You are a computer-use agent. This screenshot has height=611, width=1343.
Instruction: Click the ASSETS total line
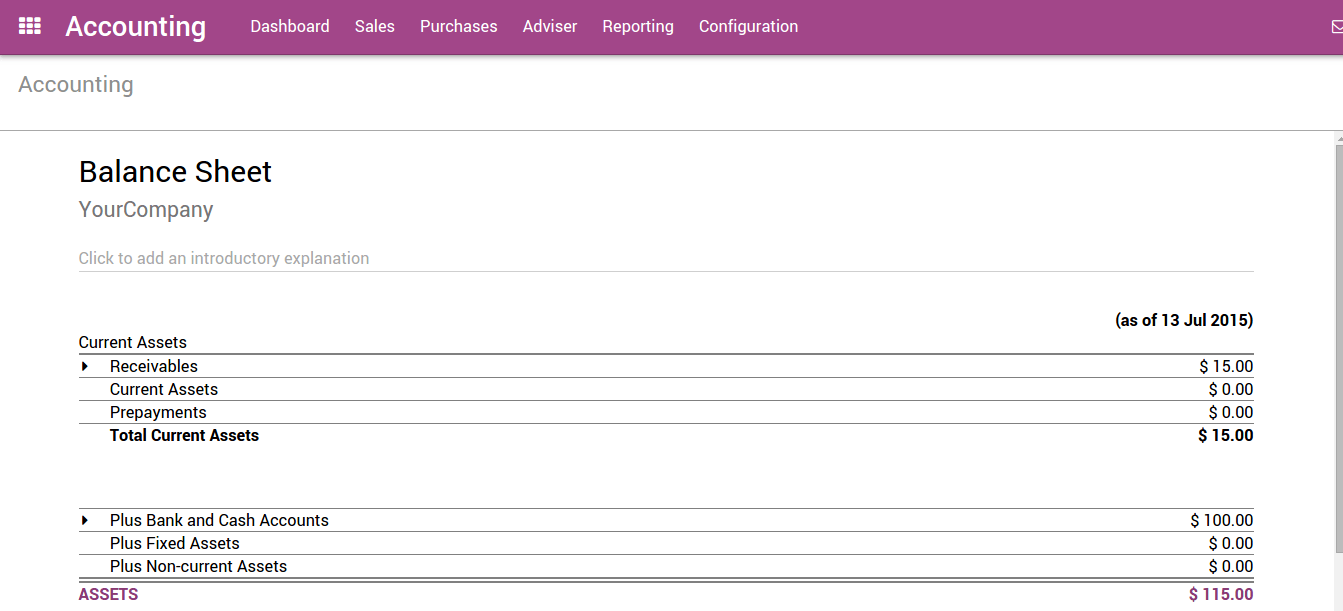coord(108,594)
